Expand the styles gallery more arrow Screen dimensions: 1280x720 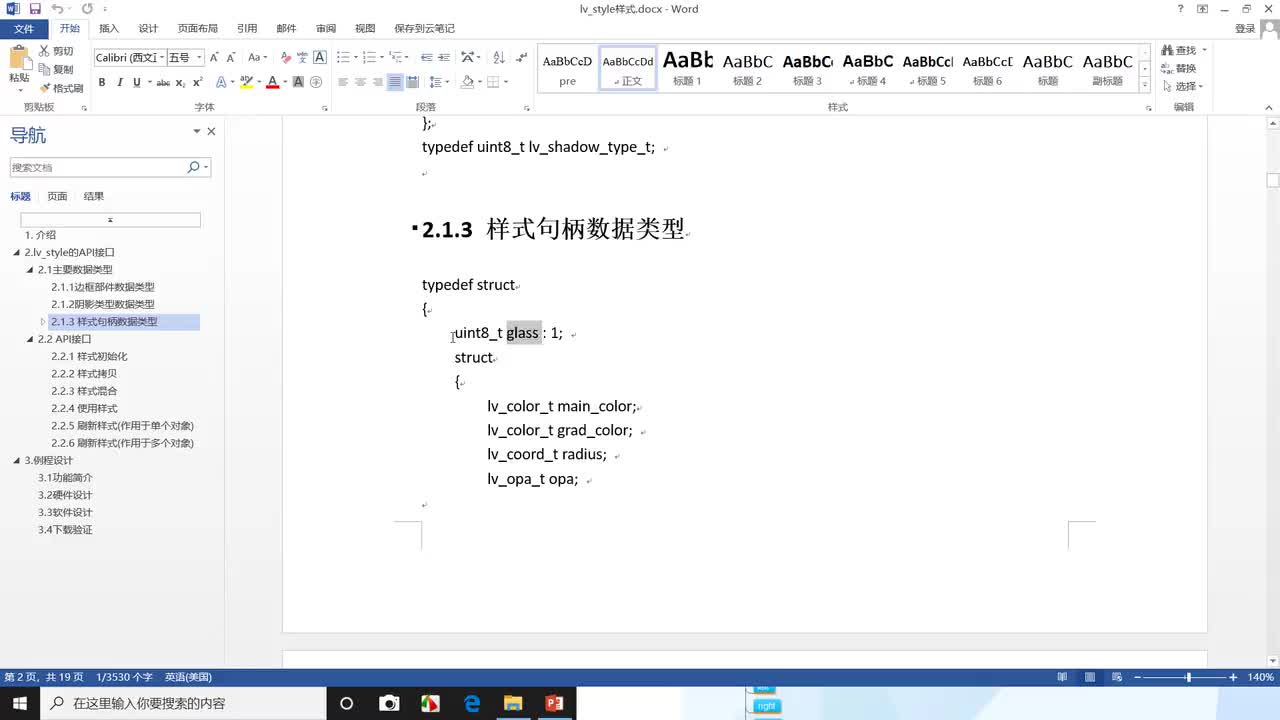click(1146, 85)
